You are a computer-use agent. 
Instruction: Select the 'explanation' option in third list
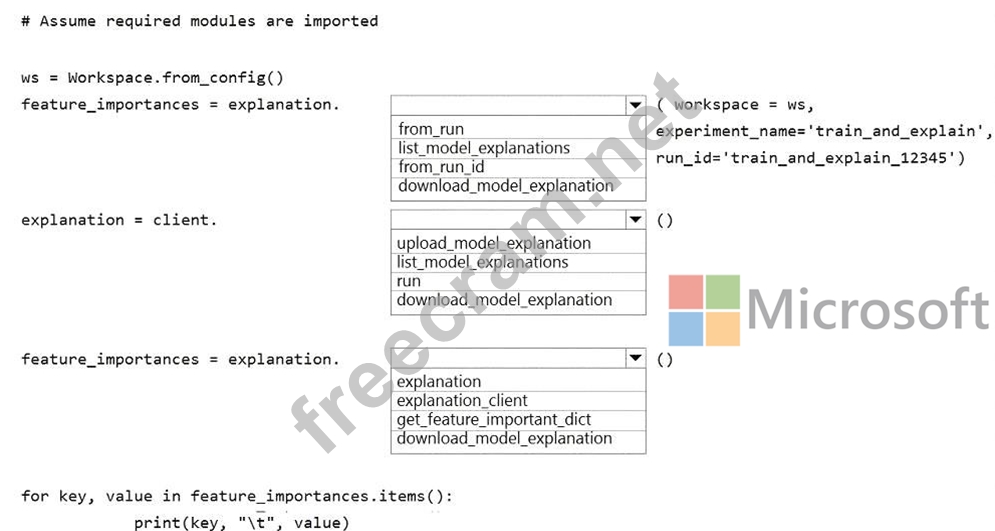[x=439, y=381]
